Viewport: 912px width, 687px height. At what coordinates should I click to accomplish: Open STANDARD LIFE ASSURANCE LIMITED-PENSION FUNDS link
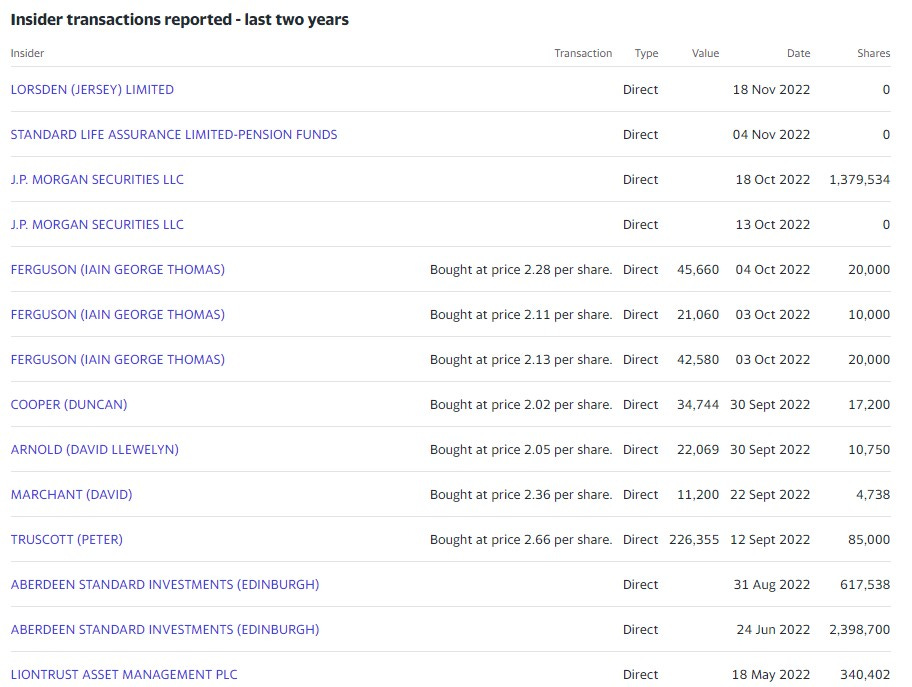[174, 134]
